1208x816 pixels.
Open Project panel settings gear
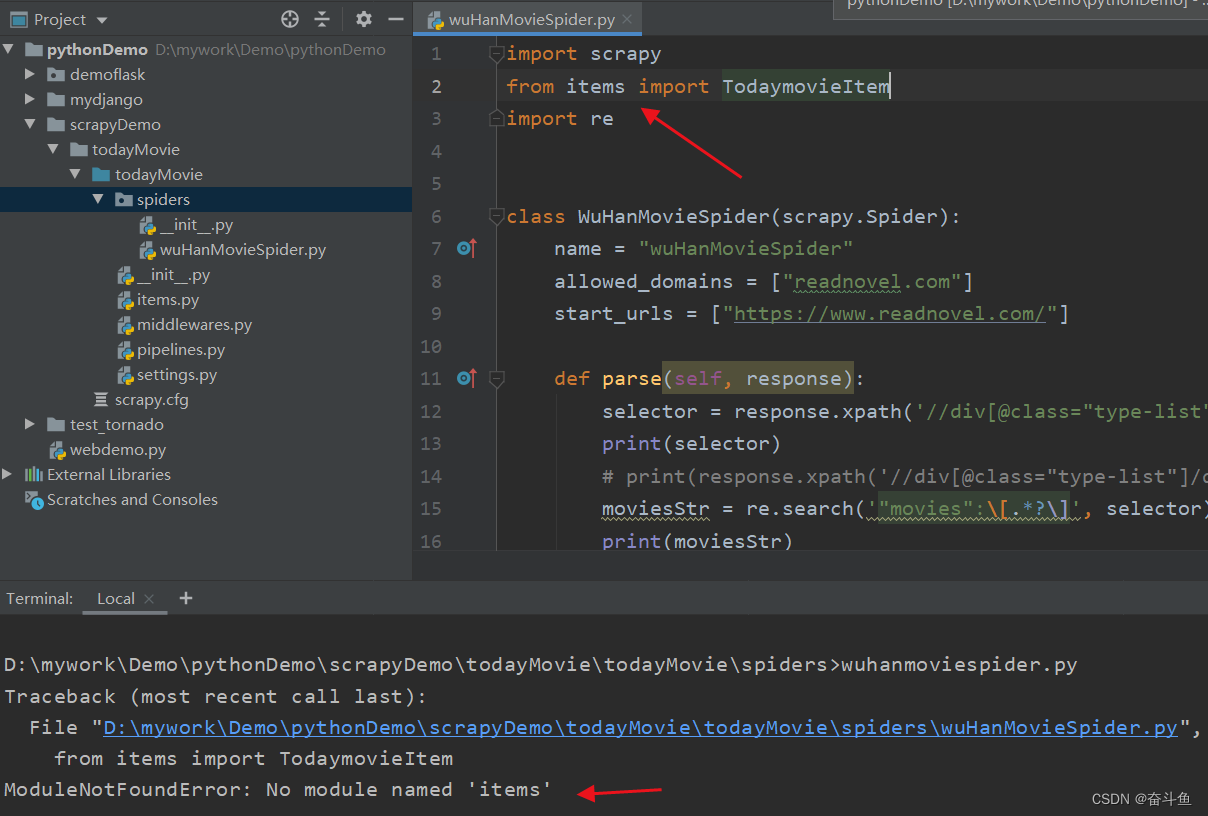point(364,19)
